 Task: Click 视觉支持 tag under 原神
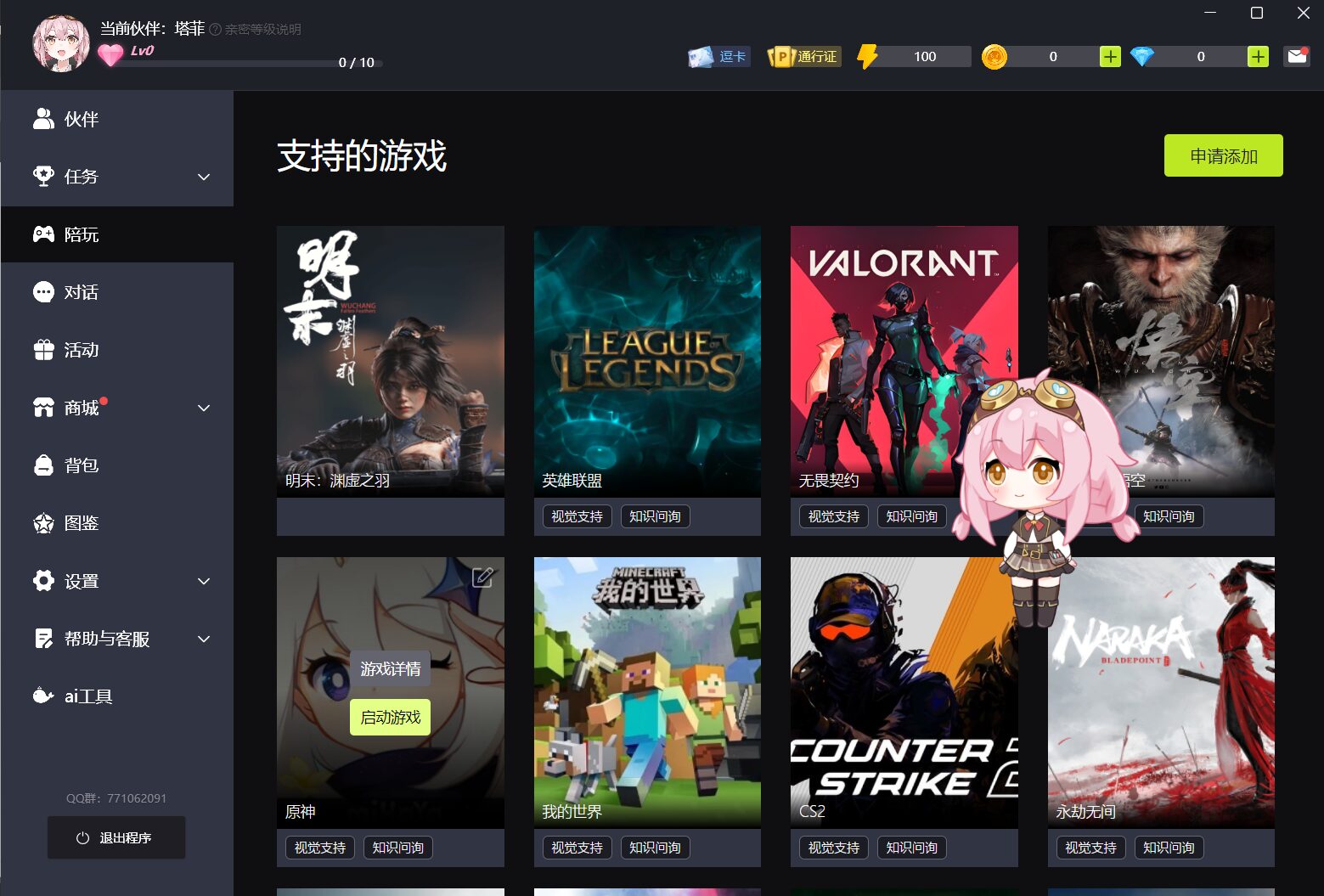click(320, 848)
